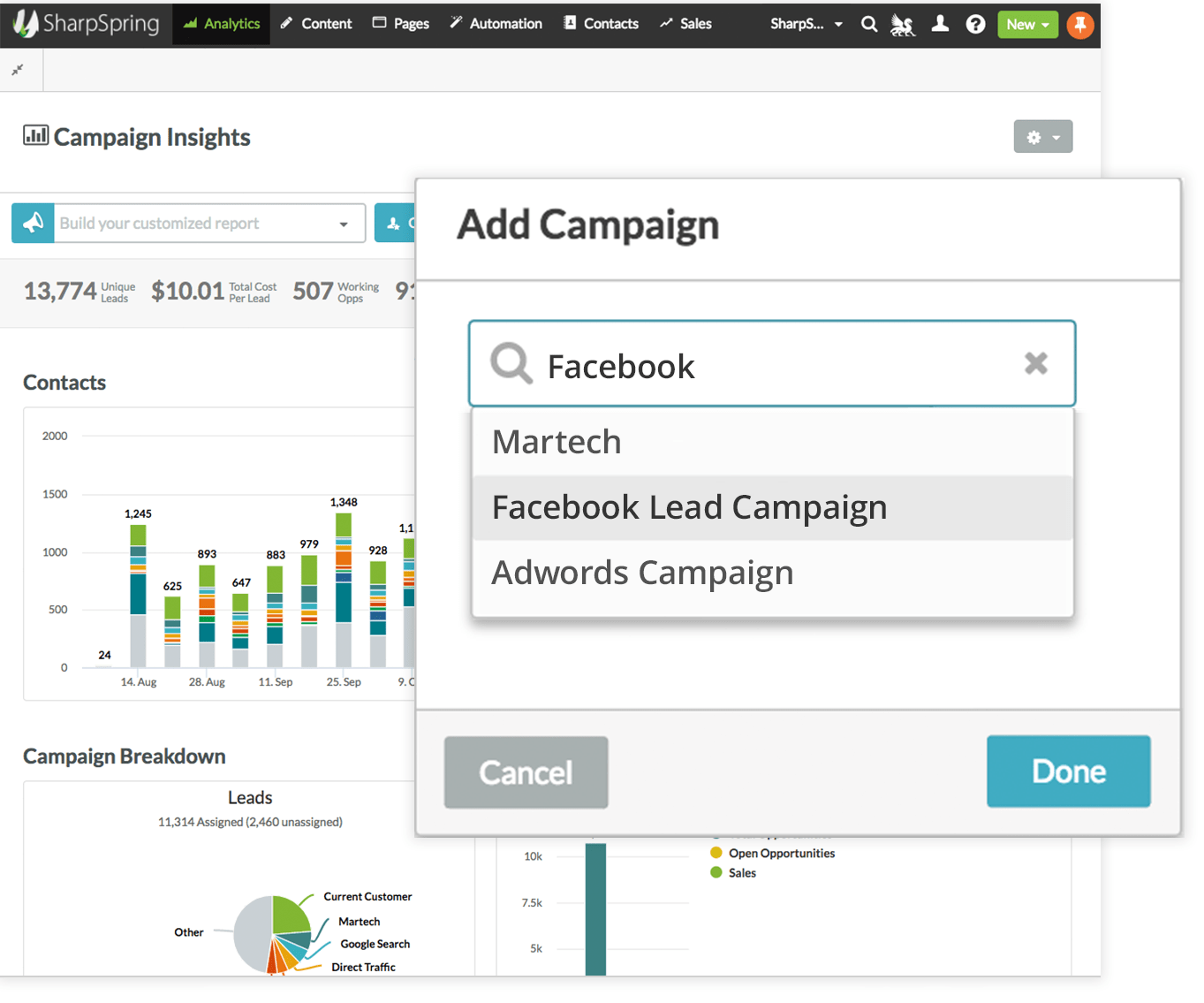
Task: Open the Sales menu
Action: coord(685,24)
